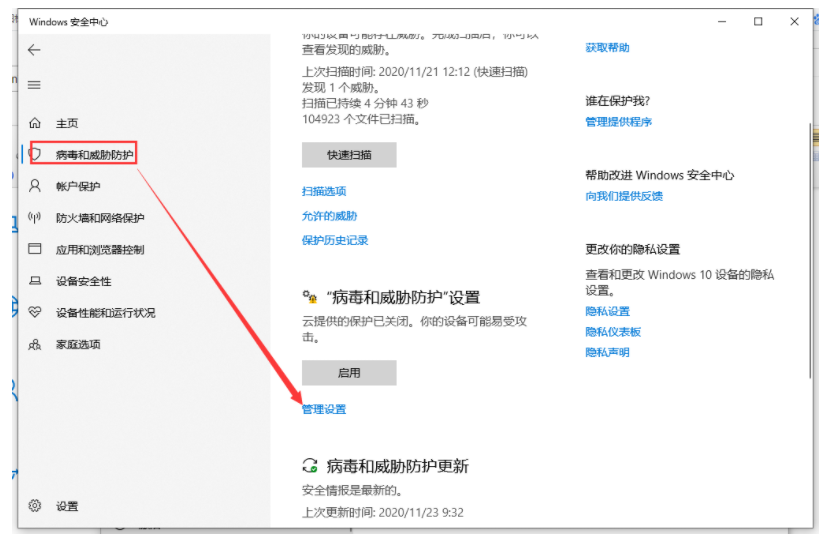Open 防火墙和网络保护 section
This screenshot has width=825, height=543.
[x=100, y=218]
